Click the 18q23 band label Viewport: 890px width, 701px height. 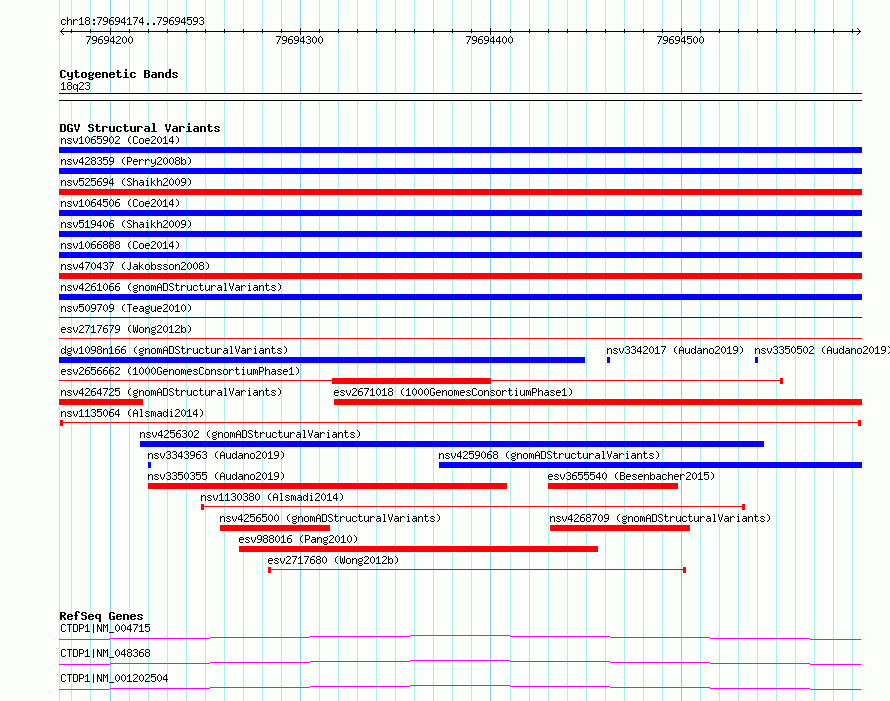coord(75,86)
